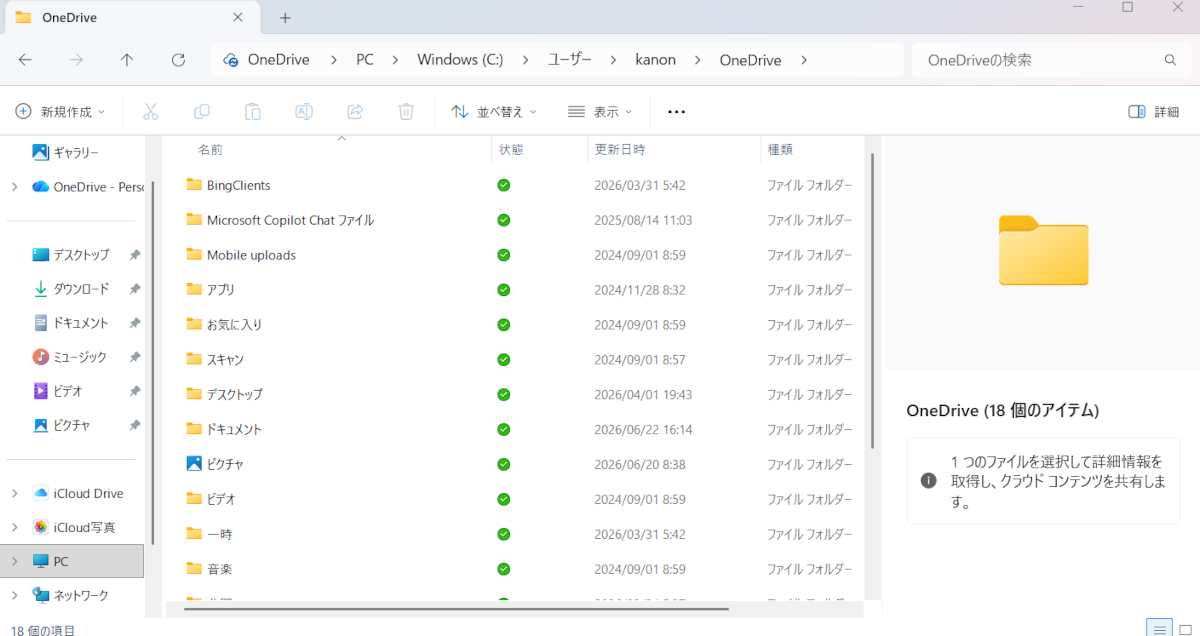Open the 表示 view dropdown

(x=600, y=112)
